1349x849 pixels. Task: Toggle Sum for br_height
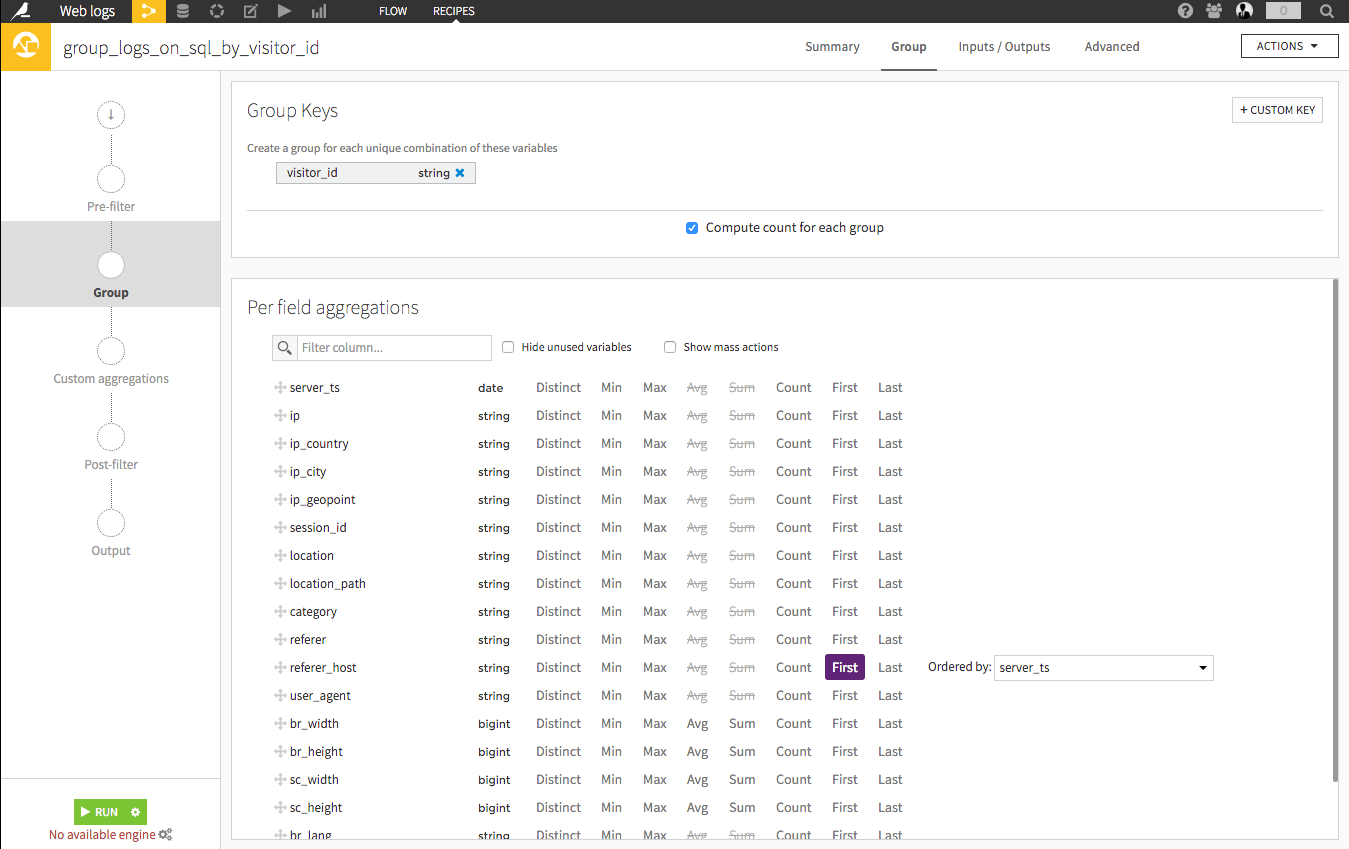pos(742,751)
